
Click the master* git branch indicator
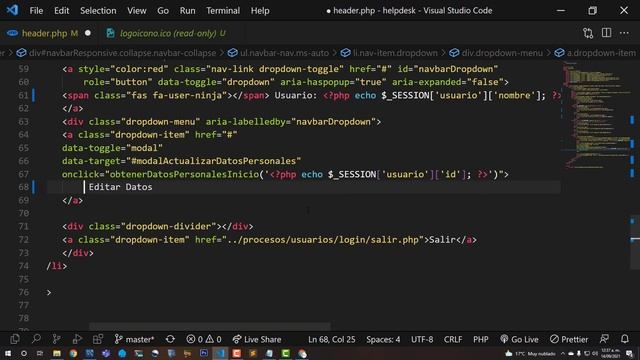(134, 339)
